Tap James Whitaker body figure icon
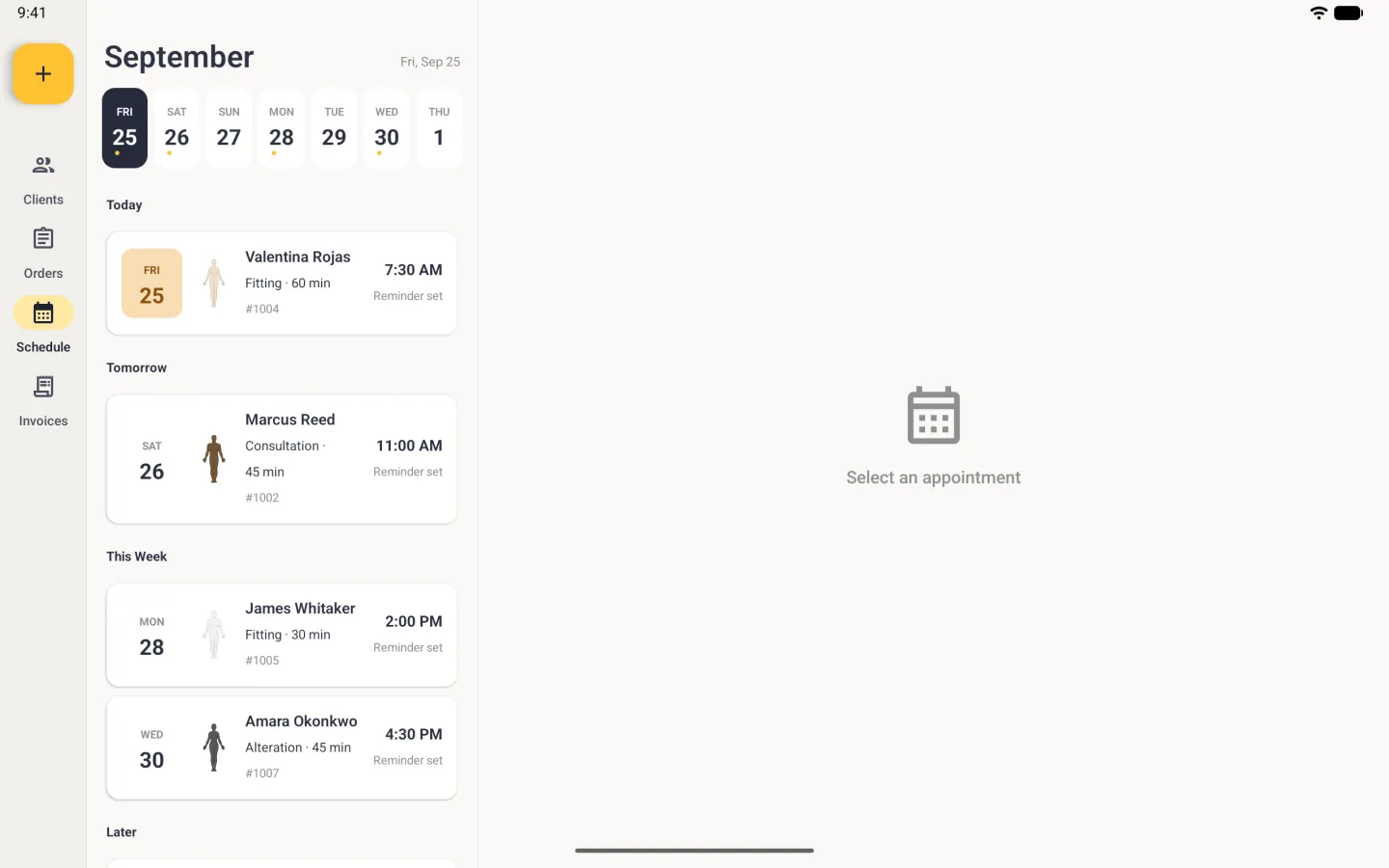Screen dimensions: 1389x868 pos(214,635)
